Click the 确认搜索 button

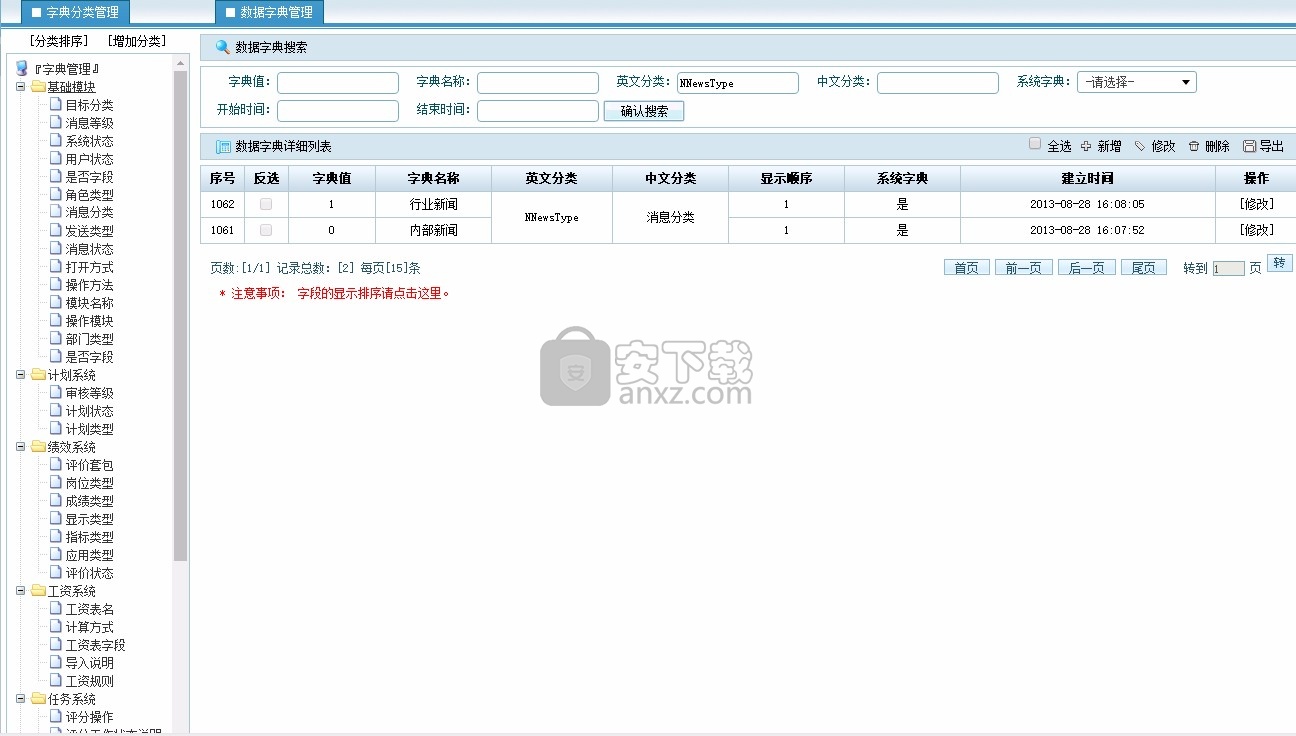pyautogui.click(x=644, y=111)
